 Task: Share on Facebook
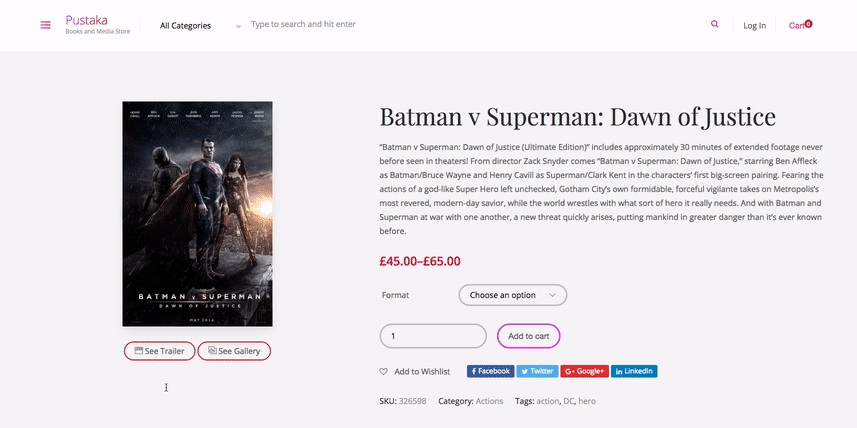[x=491, y=371]
